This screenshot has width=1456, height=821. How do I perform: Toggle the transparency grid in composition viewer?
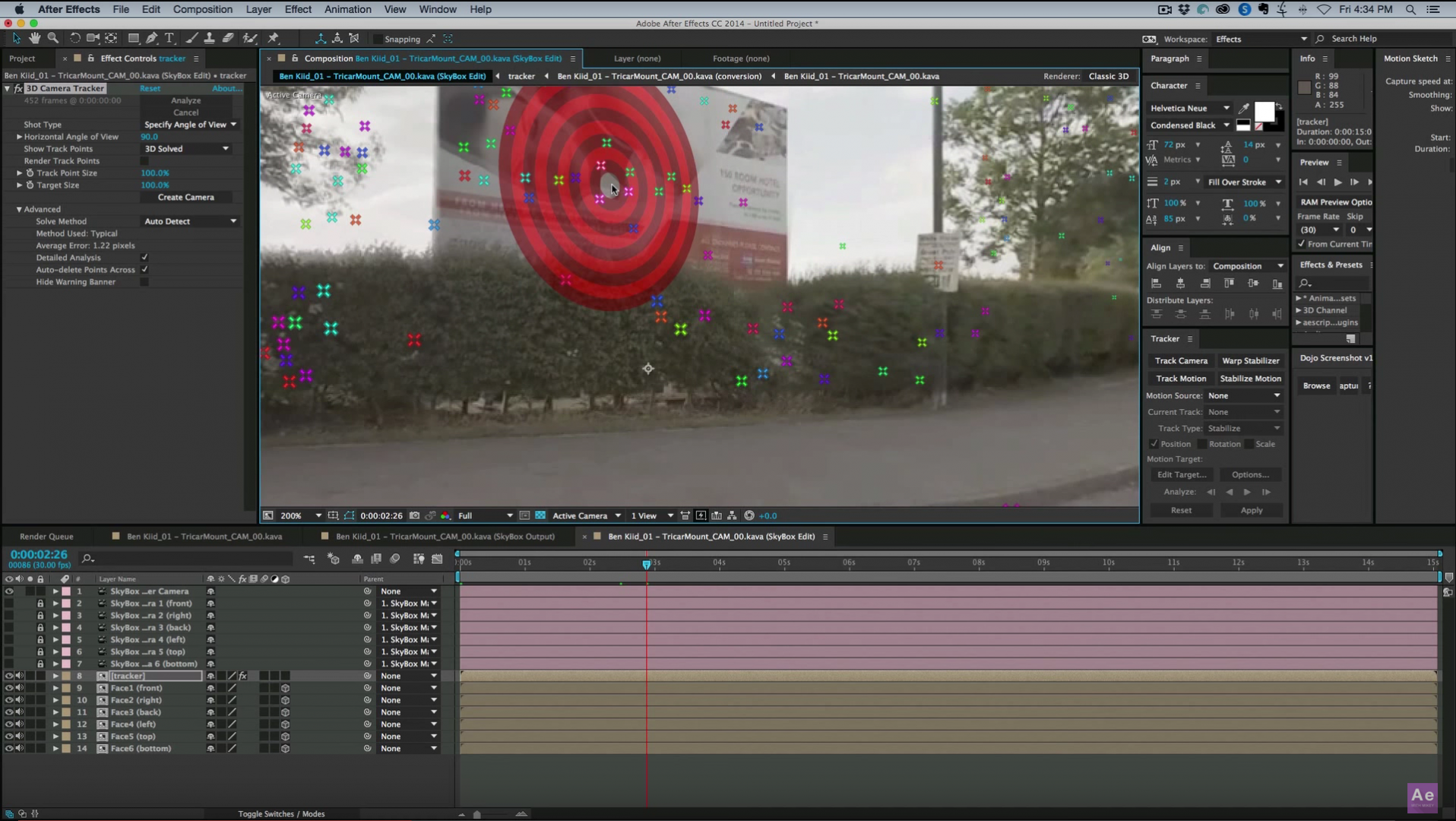click(541, 515)
